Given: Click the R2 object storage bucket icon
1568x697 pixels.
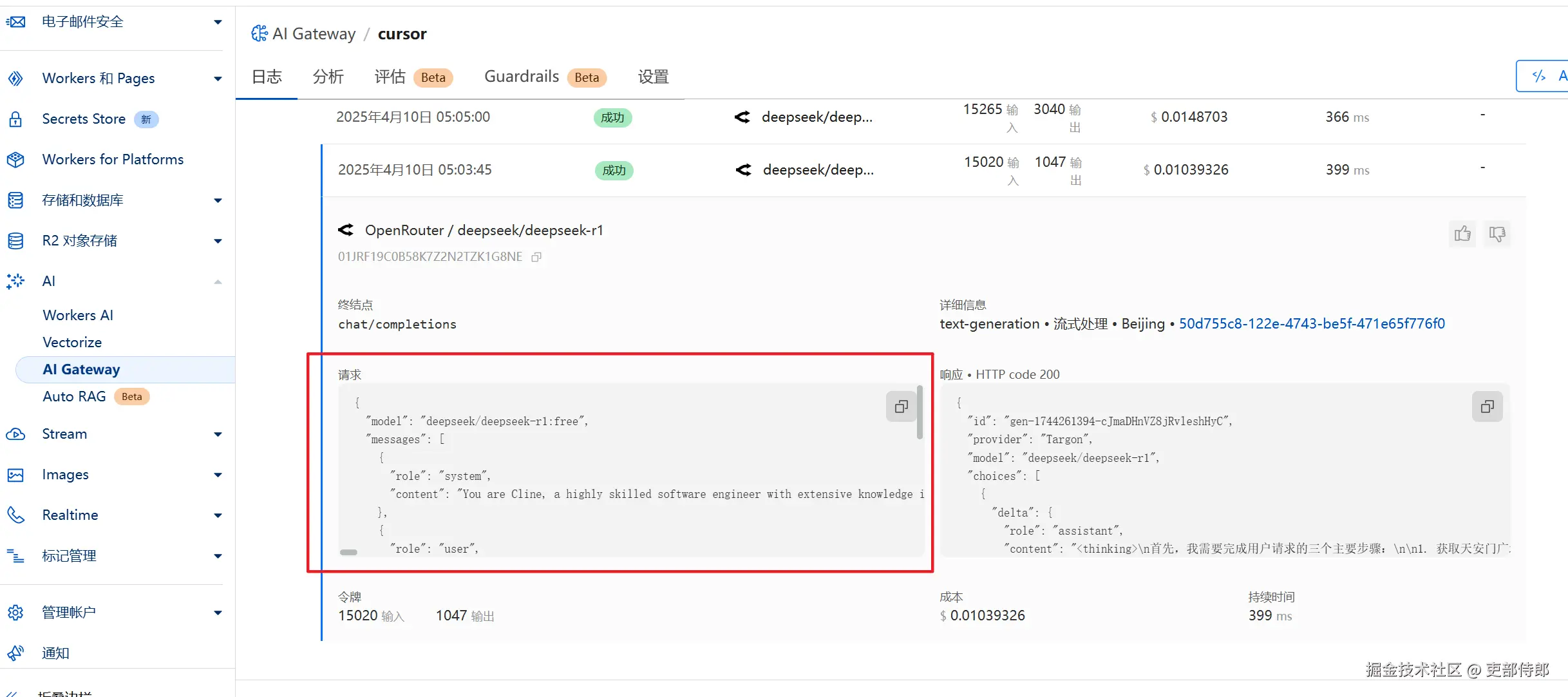Looking at the screenshot, I should (15, 241).
